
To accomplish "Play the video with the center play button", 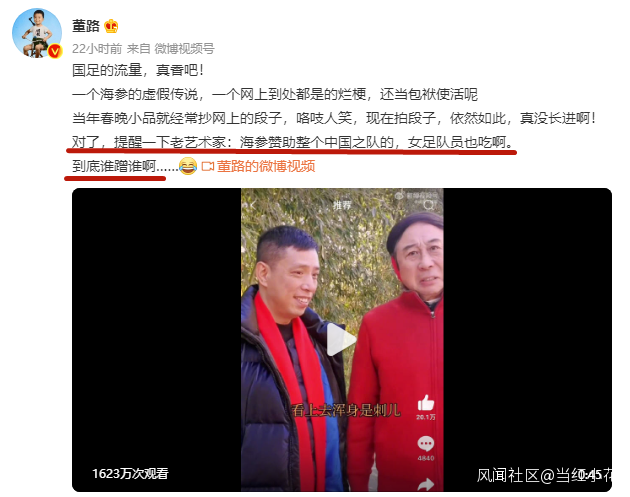I will pos(341,340).
